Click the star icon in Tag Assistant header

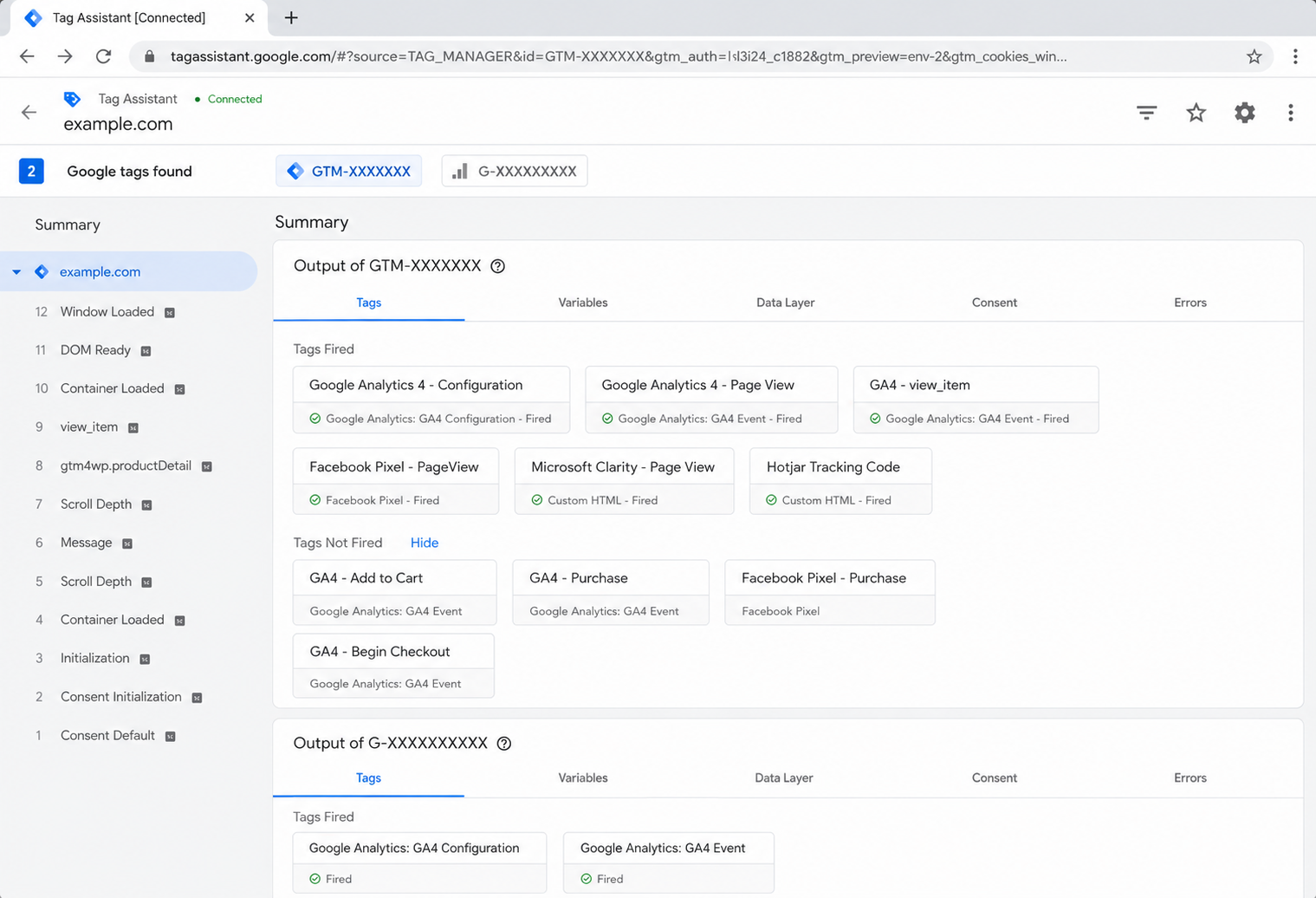pyautogui.click(x=1196, y=112)
